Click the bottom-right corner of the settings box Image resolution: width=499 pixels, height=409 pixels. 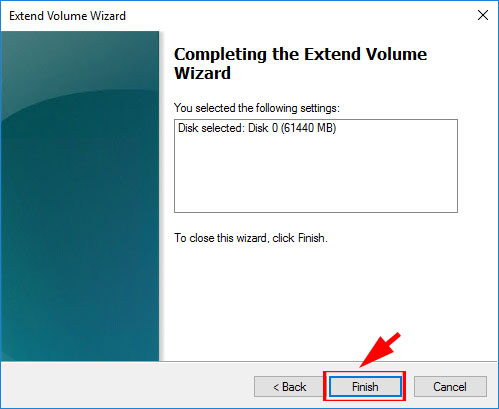pyautogui.click(x=455, y=210)
